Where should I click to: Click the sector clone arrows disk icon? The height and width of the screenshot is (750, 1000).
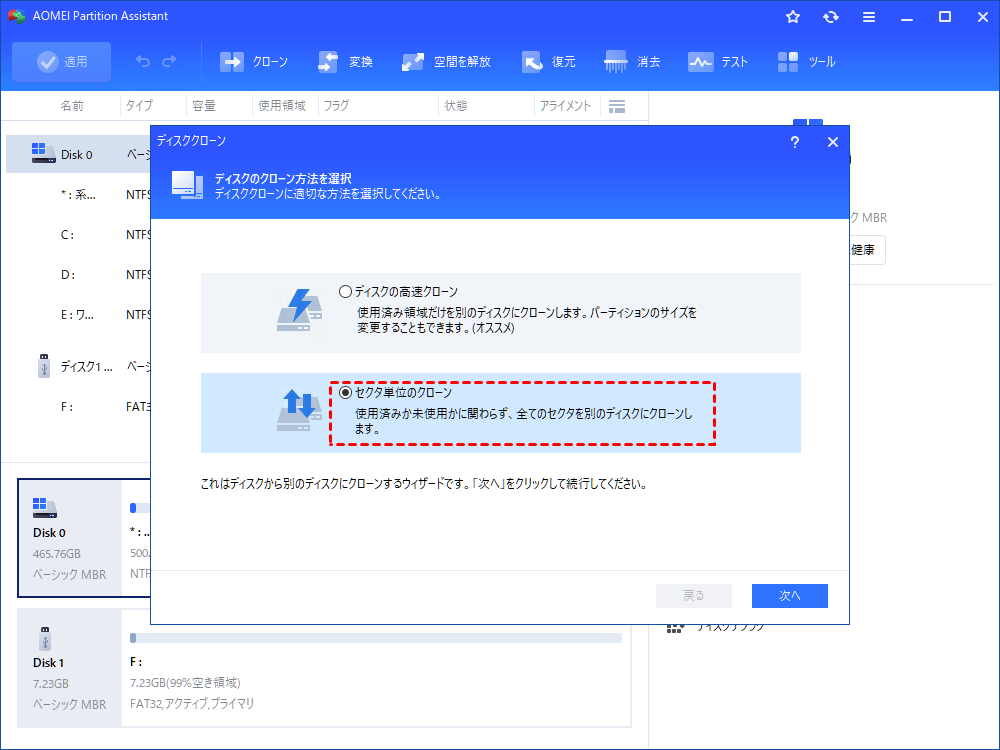(x=299, y=410)
